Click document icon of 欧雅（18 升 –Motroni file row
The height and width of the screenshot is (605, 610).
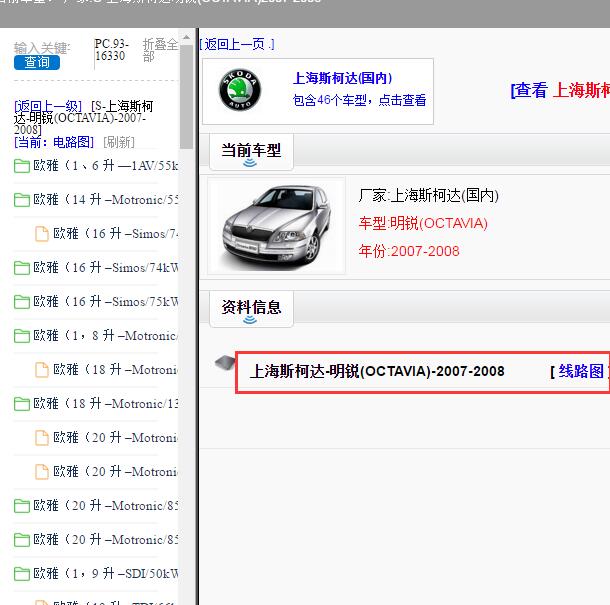pyautogui.click(x=42, y=370)
